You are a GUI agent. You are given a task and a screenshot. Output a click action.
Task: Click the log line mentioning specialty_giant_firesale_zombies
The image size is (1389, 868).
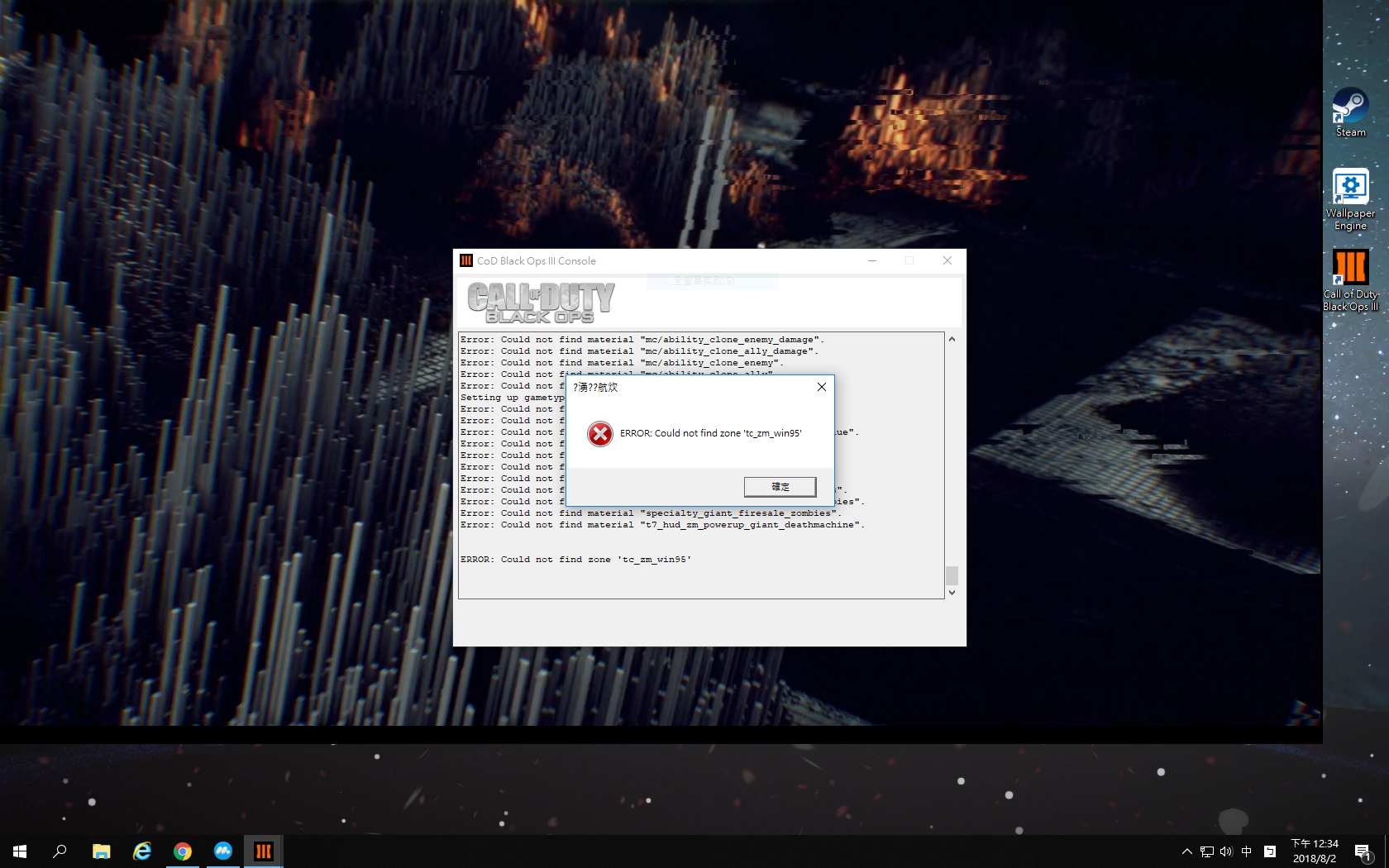pyautogui.click(x=651, y=513)
